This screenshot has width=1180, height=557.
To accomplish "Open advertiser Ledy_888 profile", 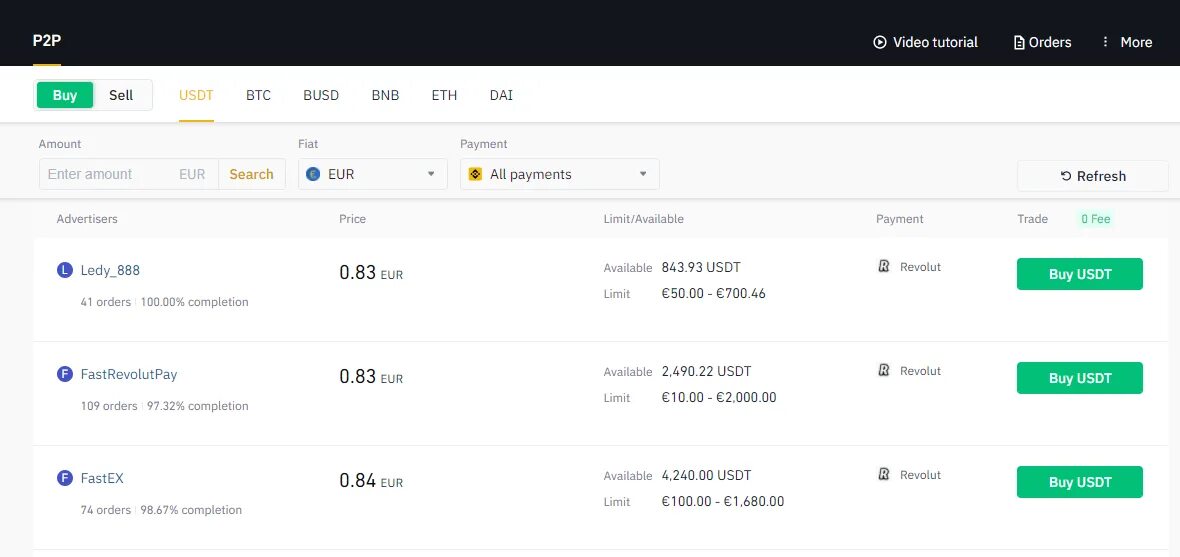I will coord(110,270).
